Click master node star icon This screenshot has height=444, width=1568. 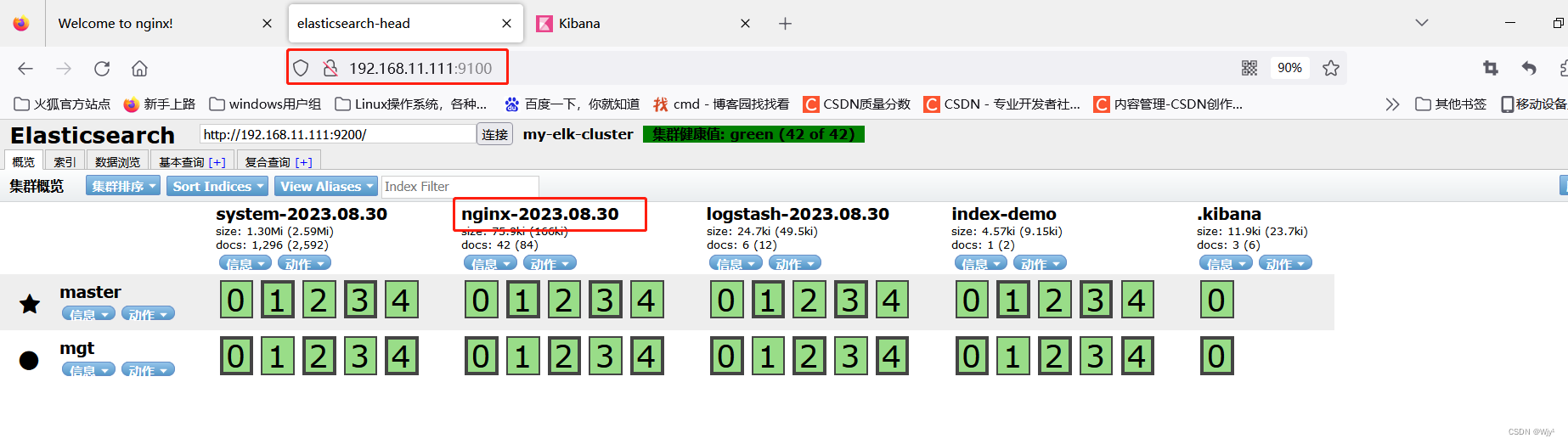(x=30, y=303)
